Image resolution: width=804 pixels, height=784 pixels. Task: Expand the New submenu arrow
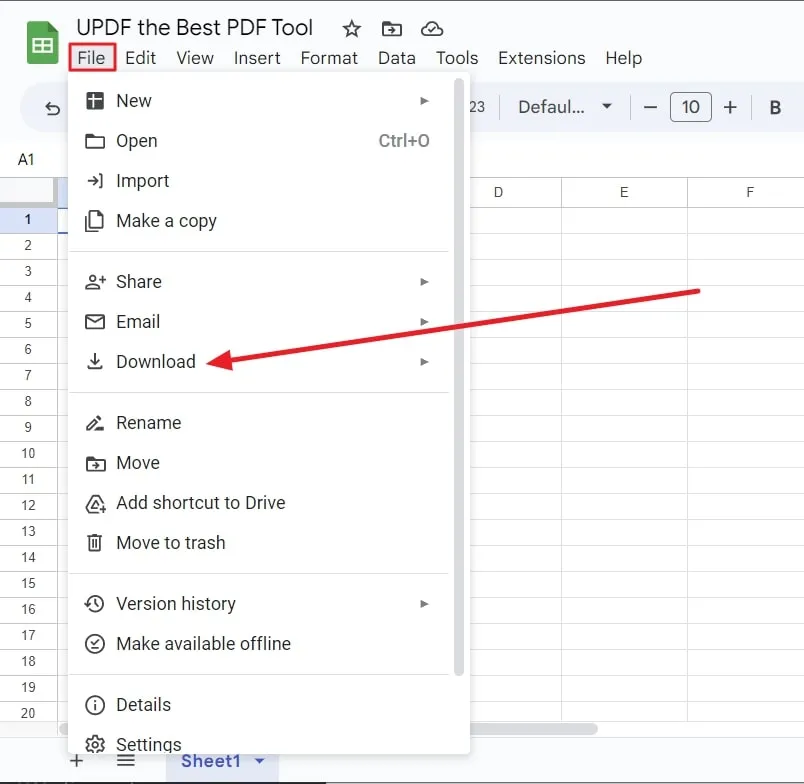424,101
